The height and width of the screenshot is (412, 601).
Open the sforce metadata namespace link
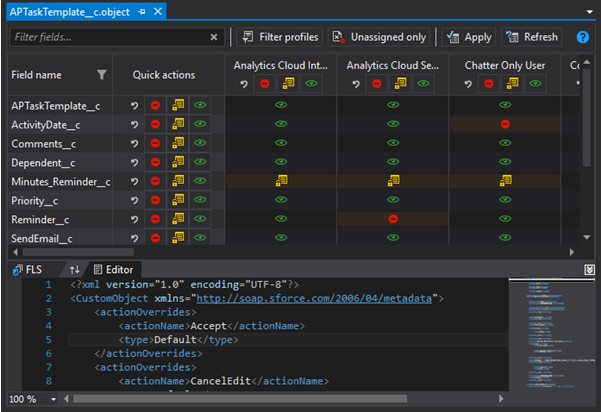314,298
